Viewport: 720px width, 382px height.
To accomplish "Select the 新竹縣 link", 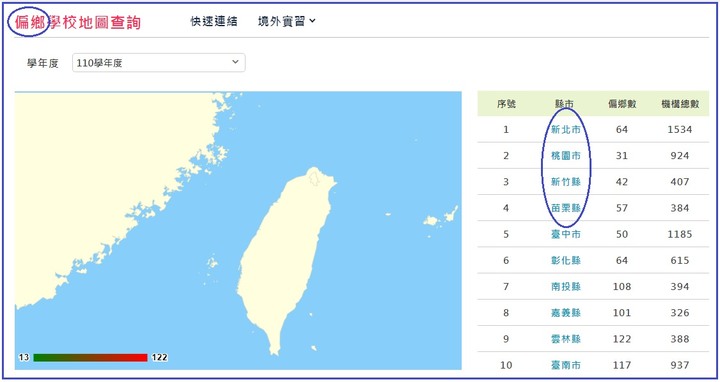I will pos(566,182).
